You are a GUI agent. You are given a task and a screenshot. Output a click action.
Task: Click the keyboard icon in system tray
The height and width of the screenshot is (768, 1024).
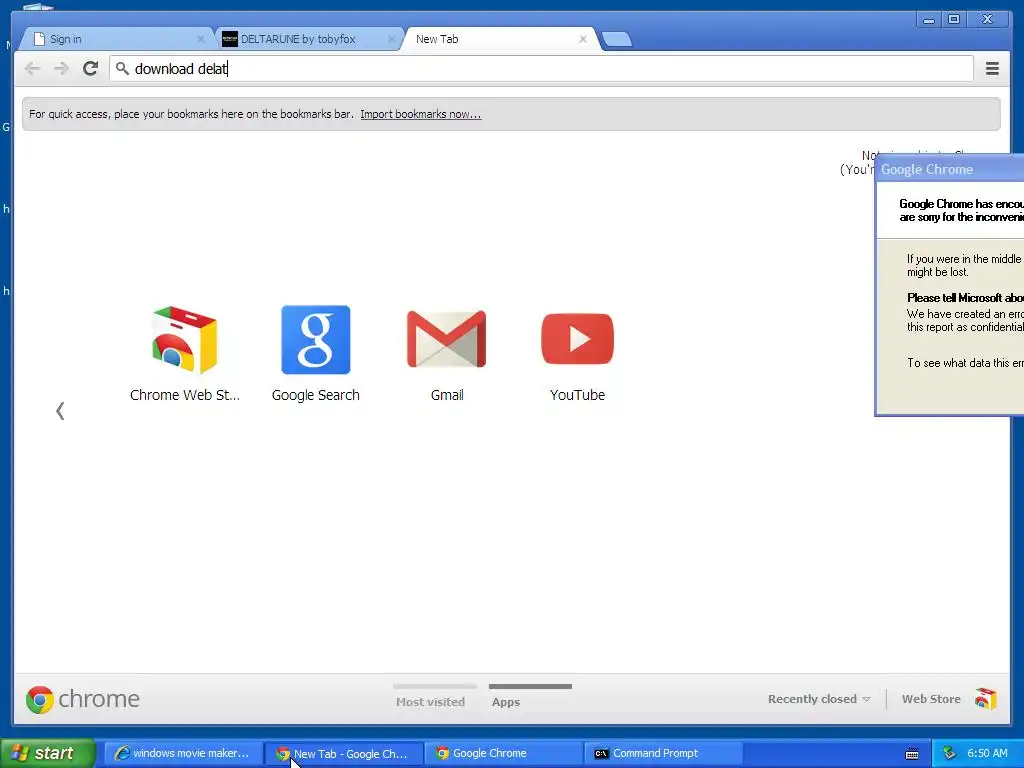(x=912, y=754)
